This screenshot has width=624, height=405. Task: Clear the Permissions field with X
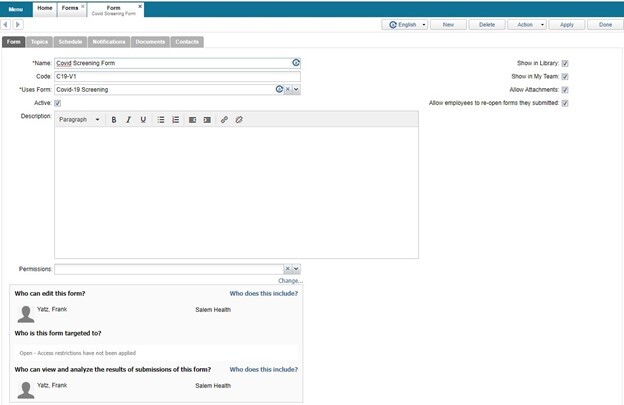(288, 269)
